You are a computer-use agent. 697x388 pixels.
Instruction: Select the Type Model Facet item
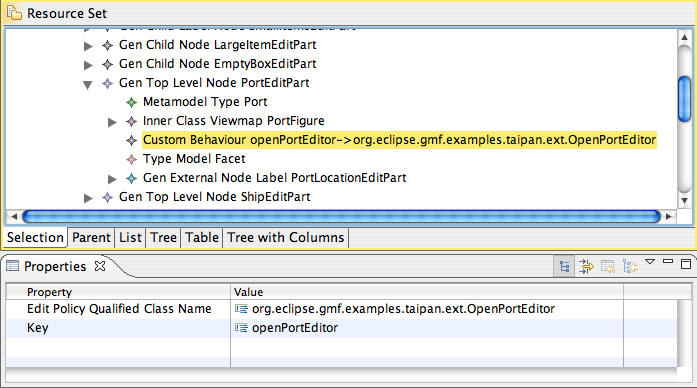coord(194,159)
